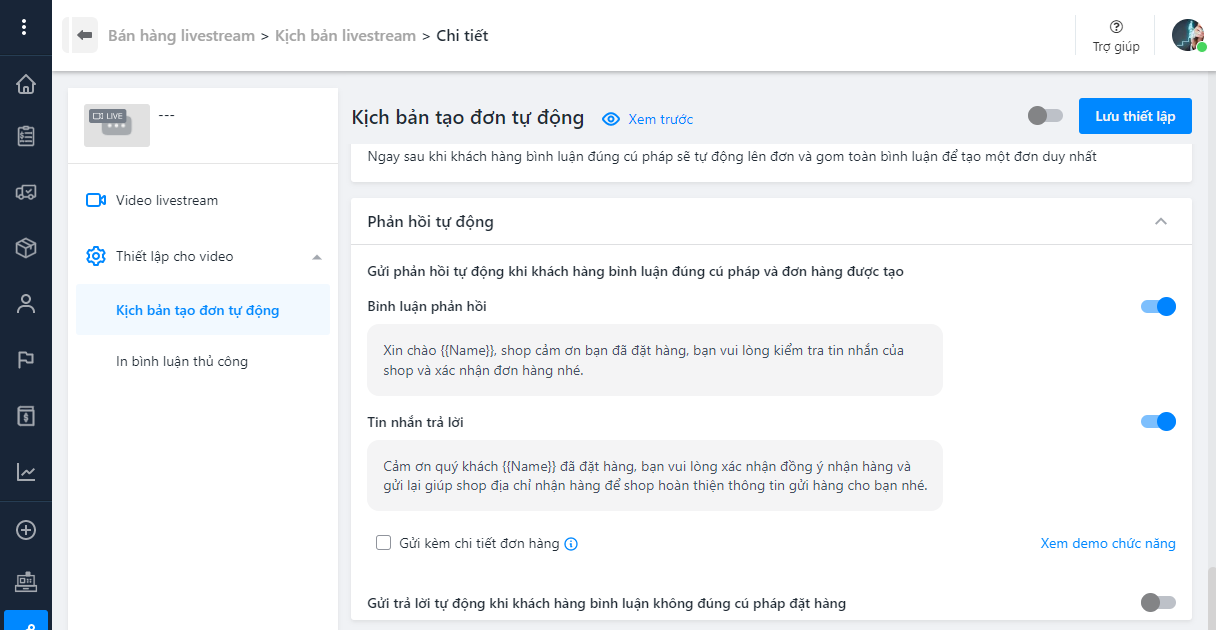This screenshot has width=1216, height=630.
Task: Toggle the Tin nhắn trả lời switch
Action: click(x=1158, y=422)
